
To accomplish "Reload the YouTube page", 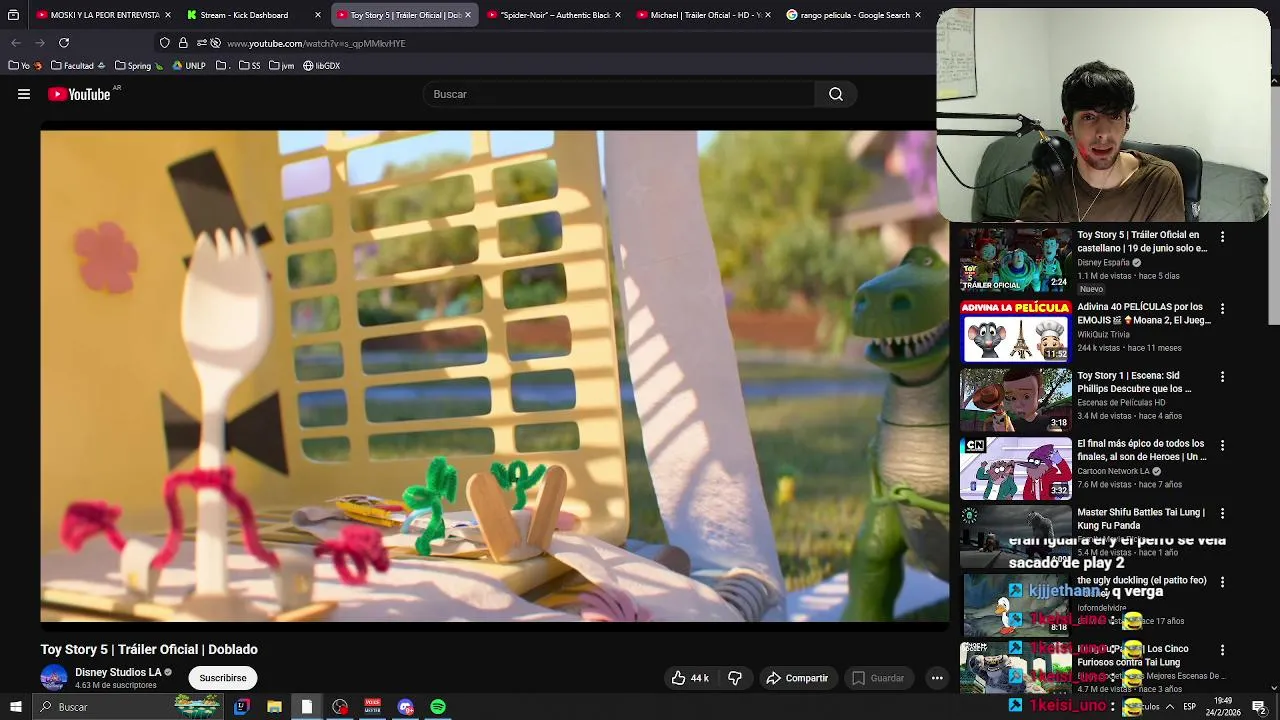I will pyautogui.click(x=64, y=43).
